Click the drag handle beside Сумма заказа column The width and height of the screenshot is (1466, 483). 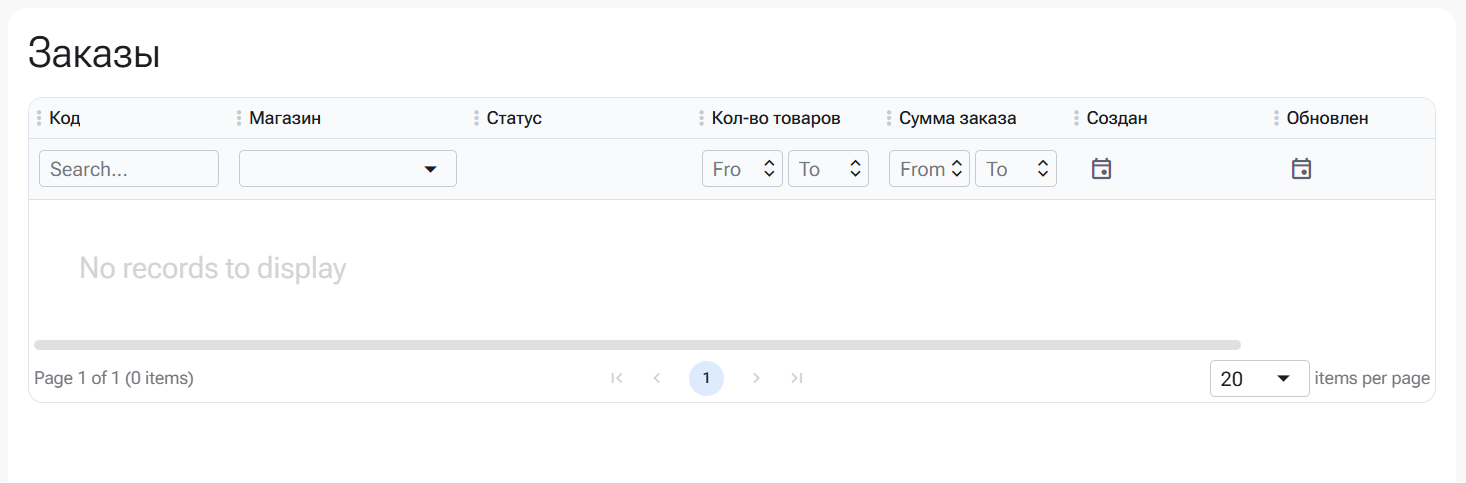pyautogui.click(x=888, y=118)
